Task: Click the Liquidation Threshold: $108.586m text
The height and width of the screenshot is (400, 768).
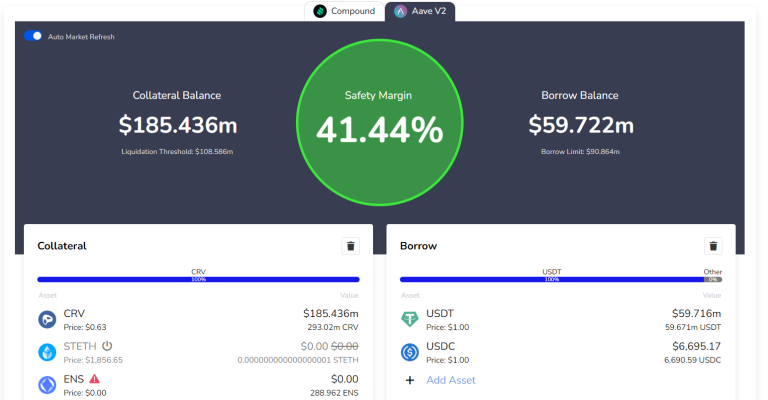Action: [x=177, y=152]
